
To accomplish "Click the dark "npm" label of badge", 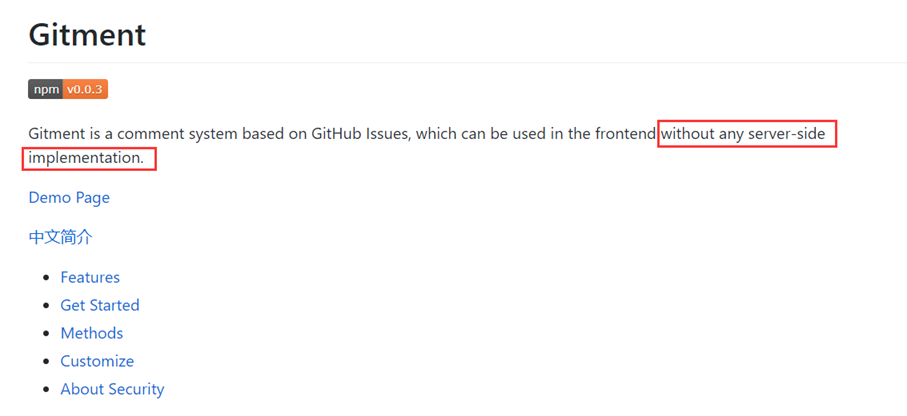I will click(x=45, y=90).
